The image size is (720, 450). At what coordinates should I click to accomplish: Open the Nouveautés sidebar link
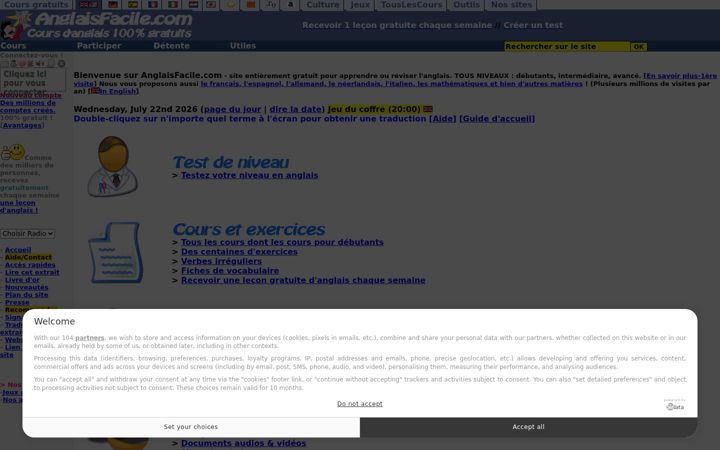click(x=27, y=287)
